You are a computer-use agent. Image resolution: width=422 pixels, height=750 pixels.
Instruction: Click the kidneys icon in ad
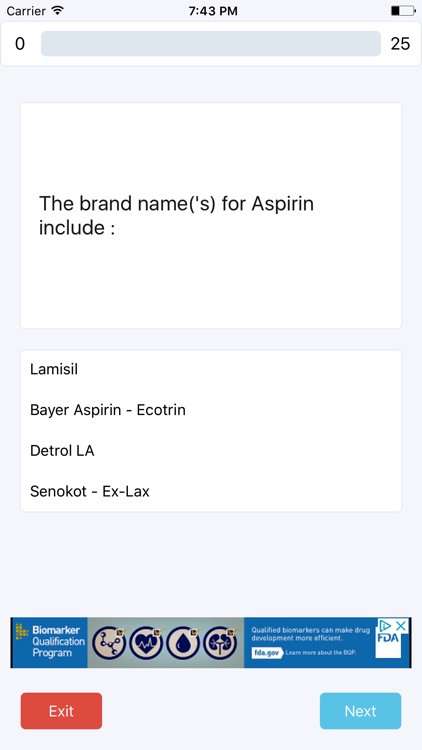tap(220, 642)
